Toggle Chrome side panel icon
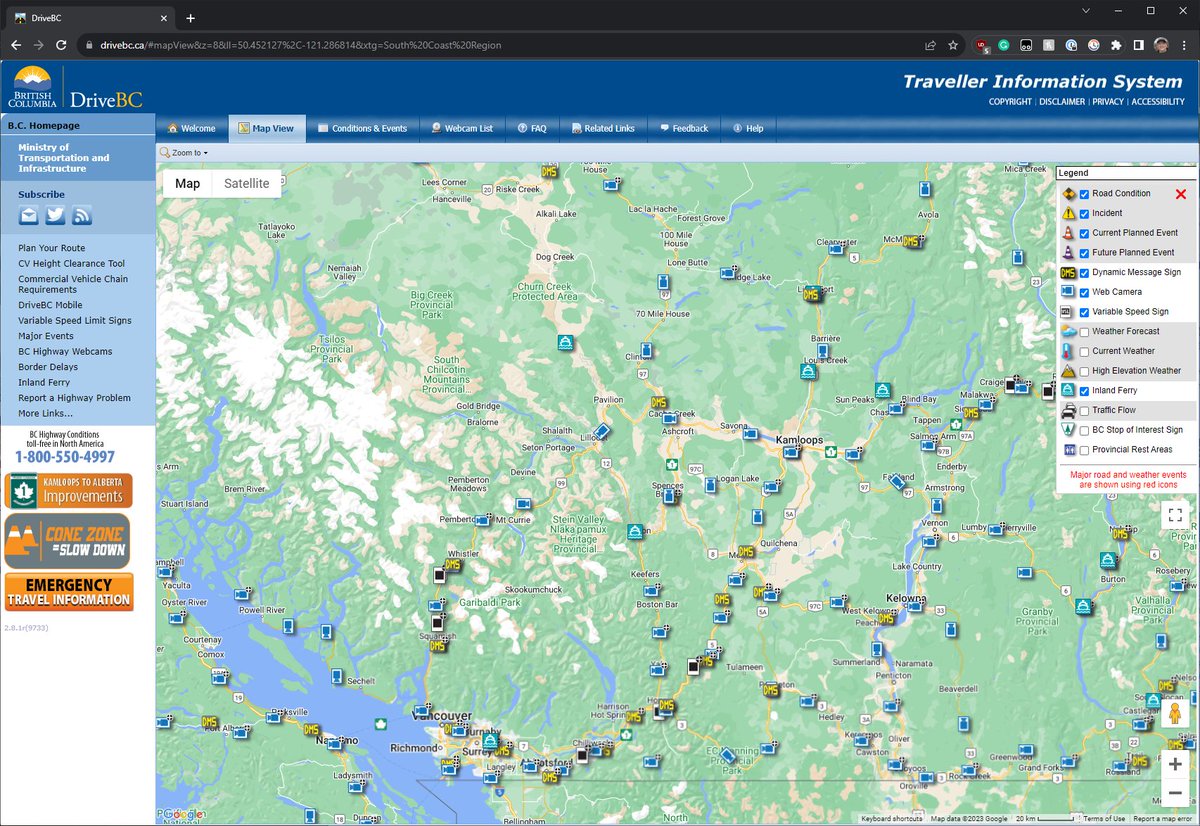Screen dimensions: 1200x826 1138,45
